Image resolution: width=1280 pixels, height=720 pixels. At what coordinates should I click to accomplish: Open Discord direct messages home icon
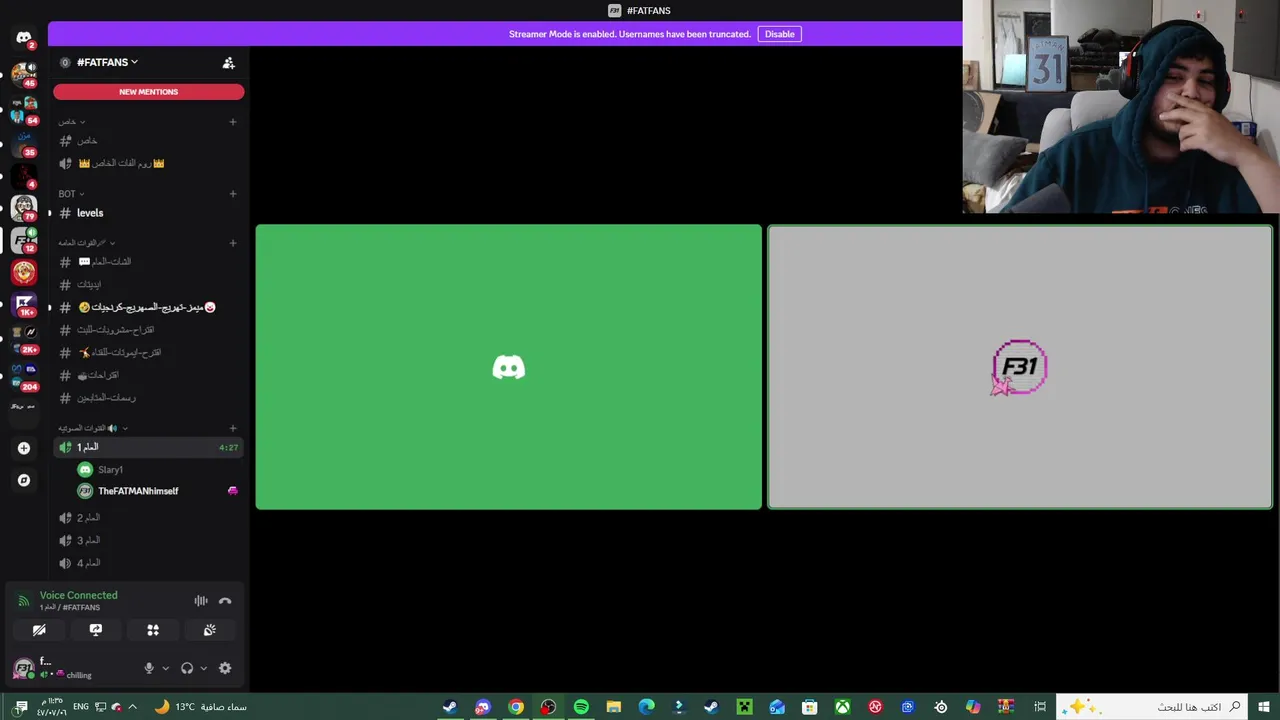click(23, 38)
